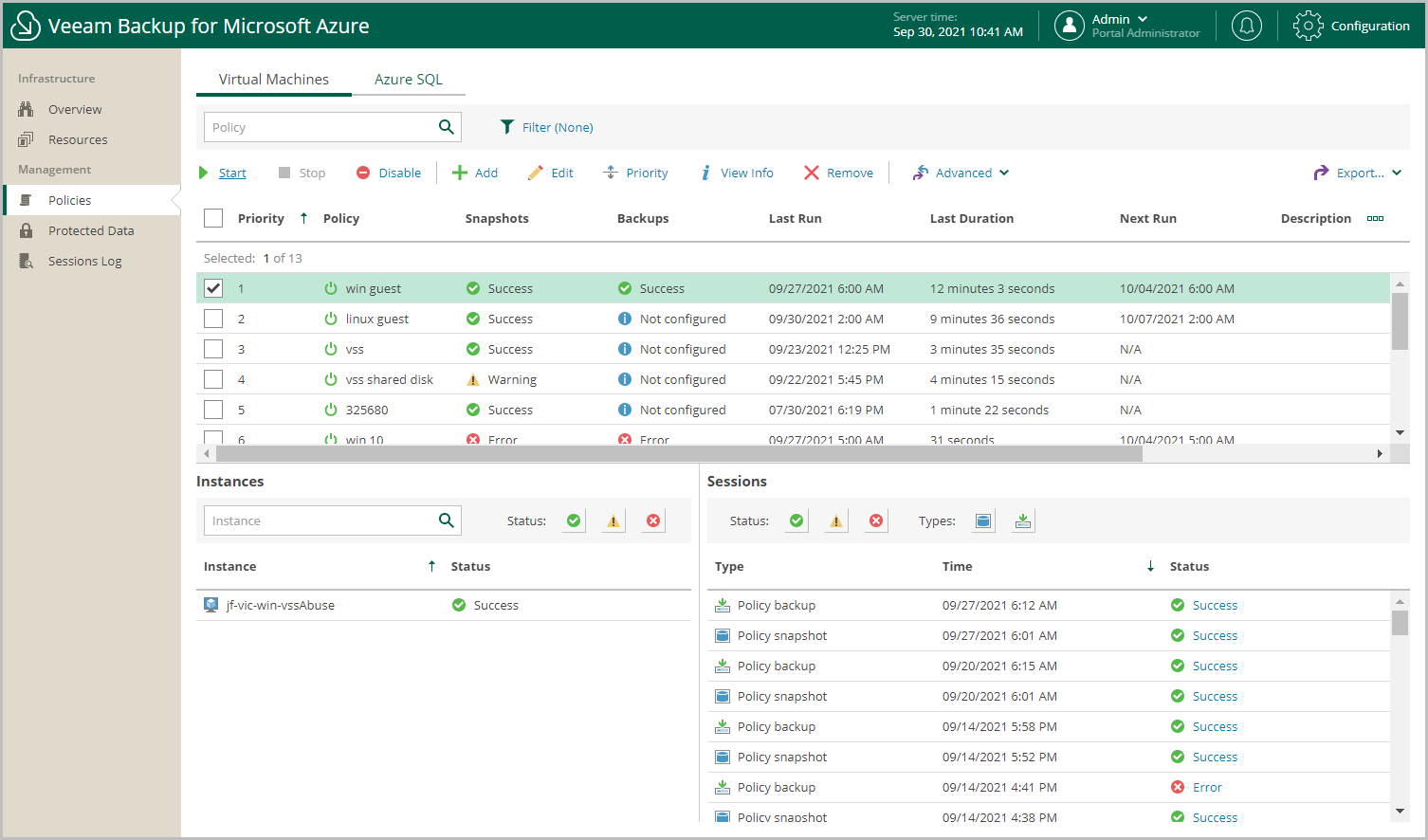Toggle Instances success status filter
Image resolution: width=1428 pixels, height=840 pixels.
574,520
